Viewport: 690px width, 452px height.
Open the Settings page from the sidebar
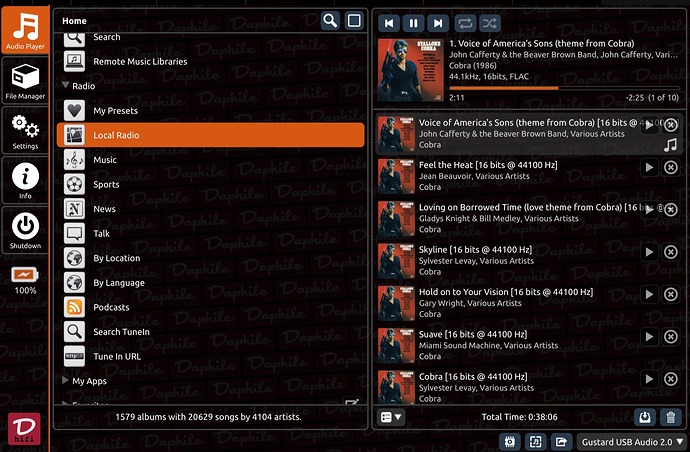tap(25, 131)
